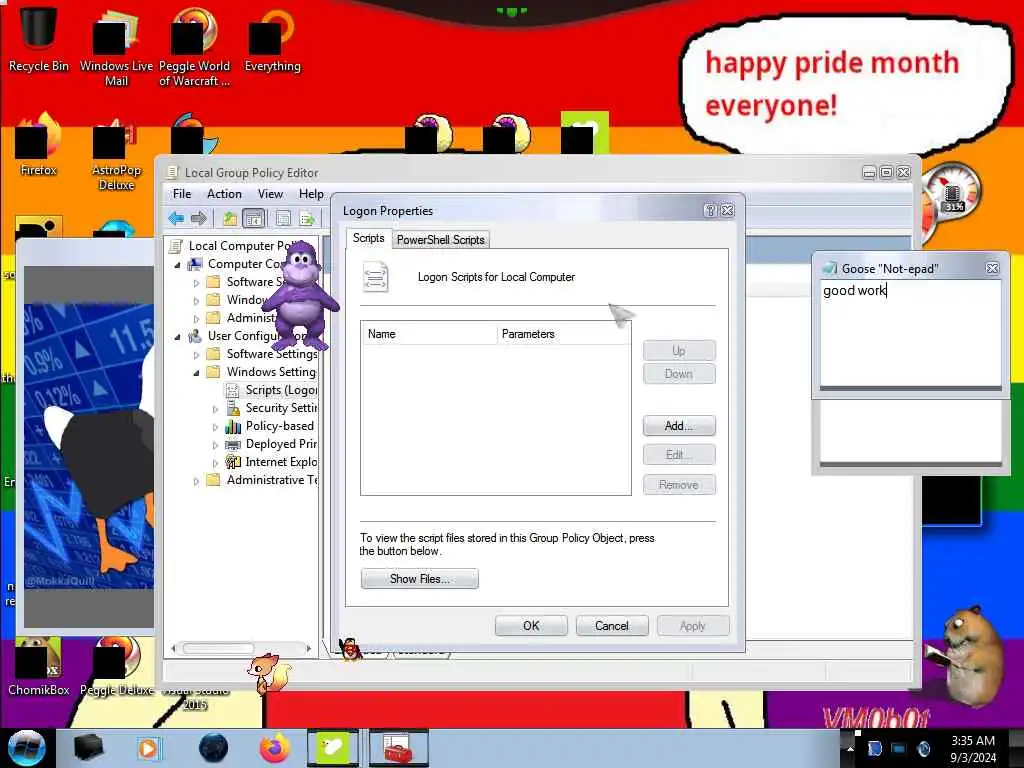Click the Logon Properties help question mark
This screenshot has height=768, width=1024.
(711, 210)
